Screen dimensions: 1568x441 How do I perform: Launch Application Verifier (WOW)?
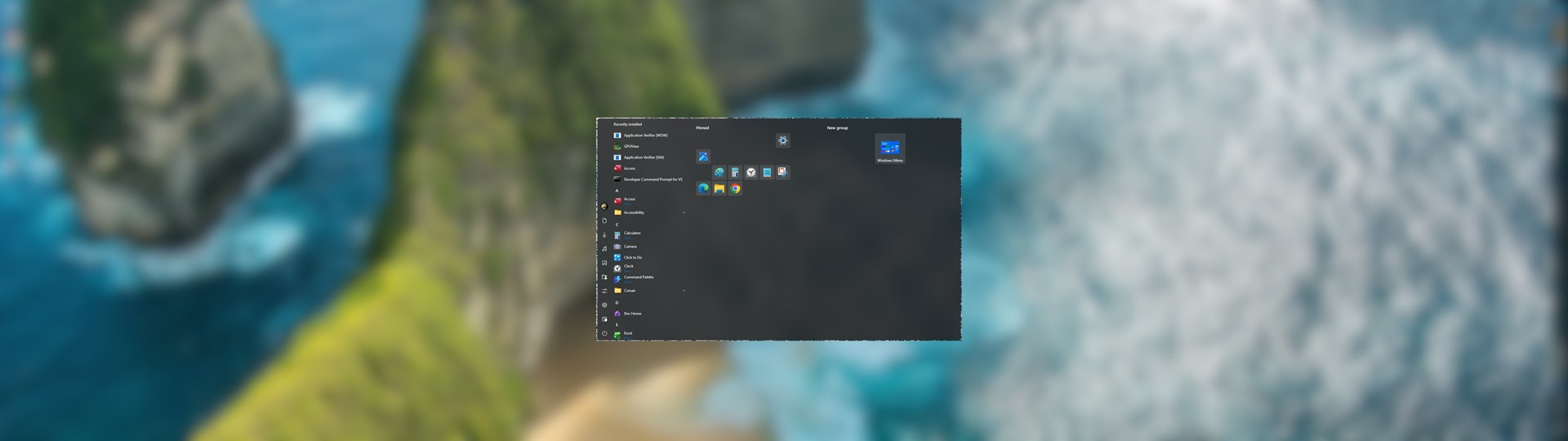645,136
